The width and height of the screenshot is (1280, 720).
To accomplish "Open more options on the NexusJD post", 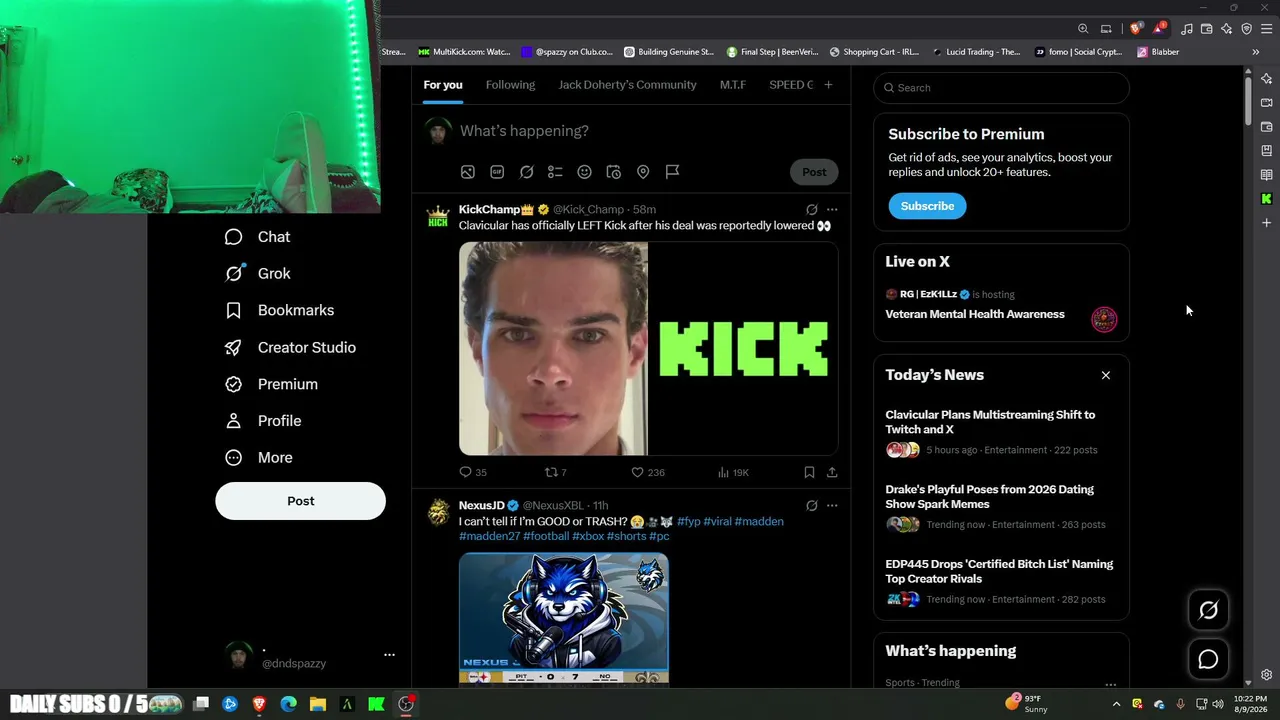I will click(832, 506).
